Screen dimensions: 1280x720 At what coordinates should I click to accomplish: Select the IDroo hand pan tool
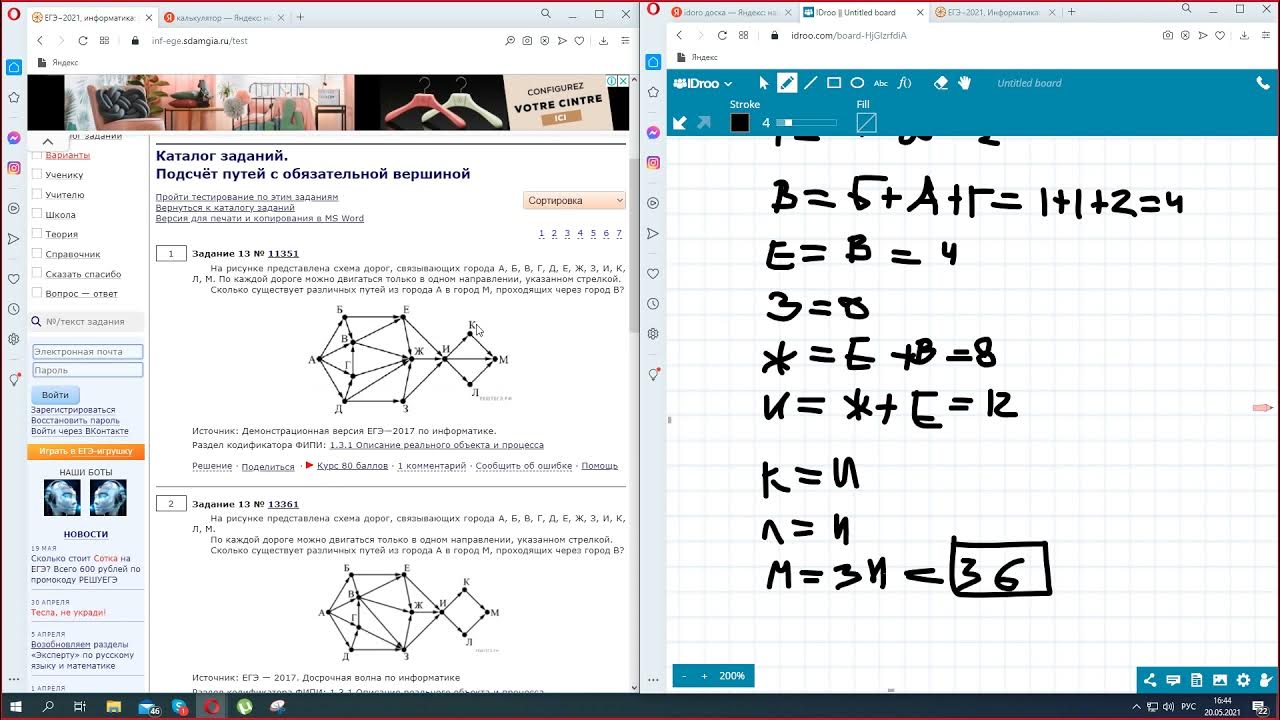[964, 83]
